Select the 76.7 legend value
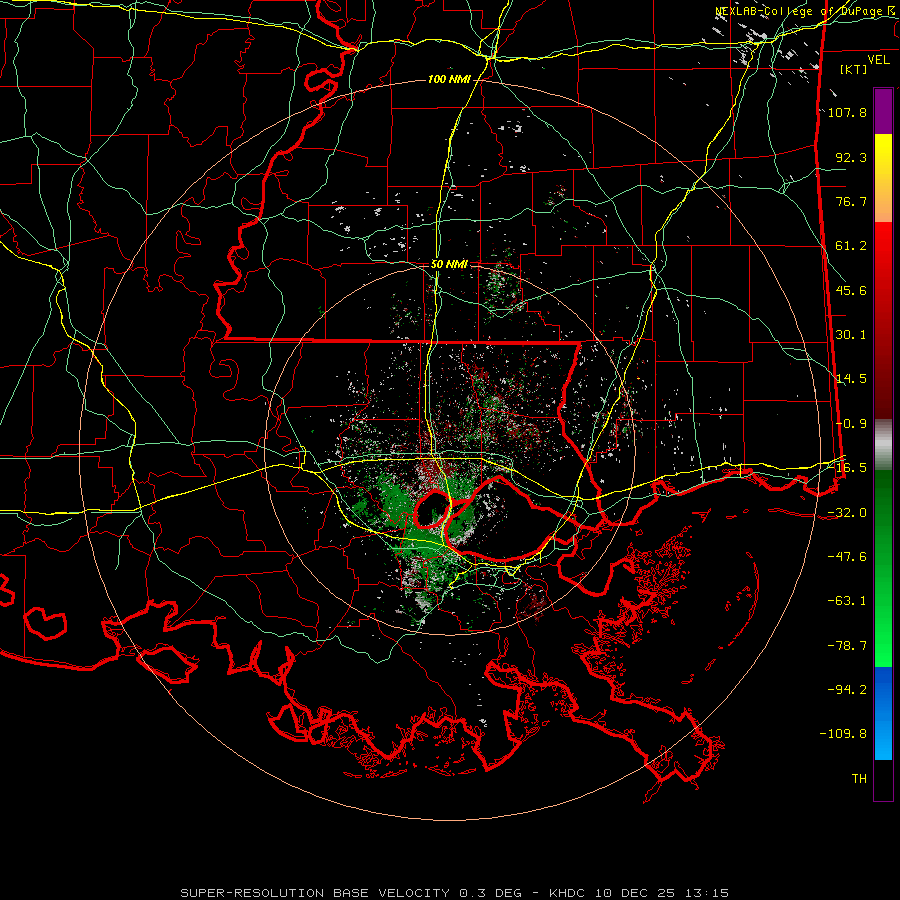Viewport: 900px width, 900px height. (x=851, y=201)
